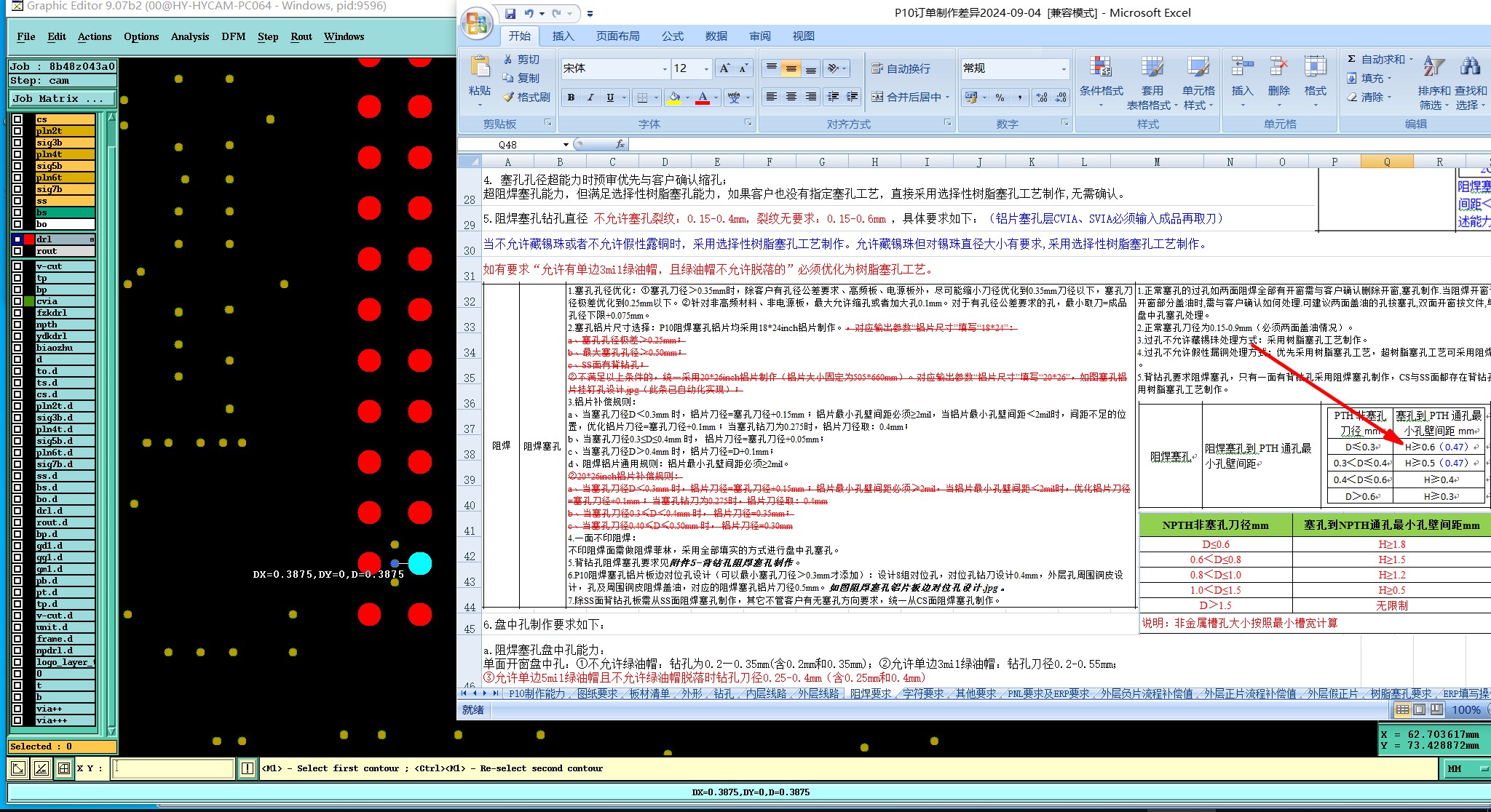Click the Increase Indent icon
This screenshot has width=1491, height=812.
pyautogui.click(x=853, y=97)
